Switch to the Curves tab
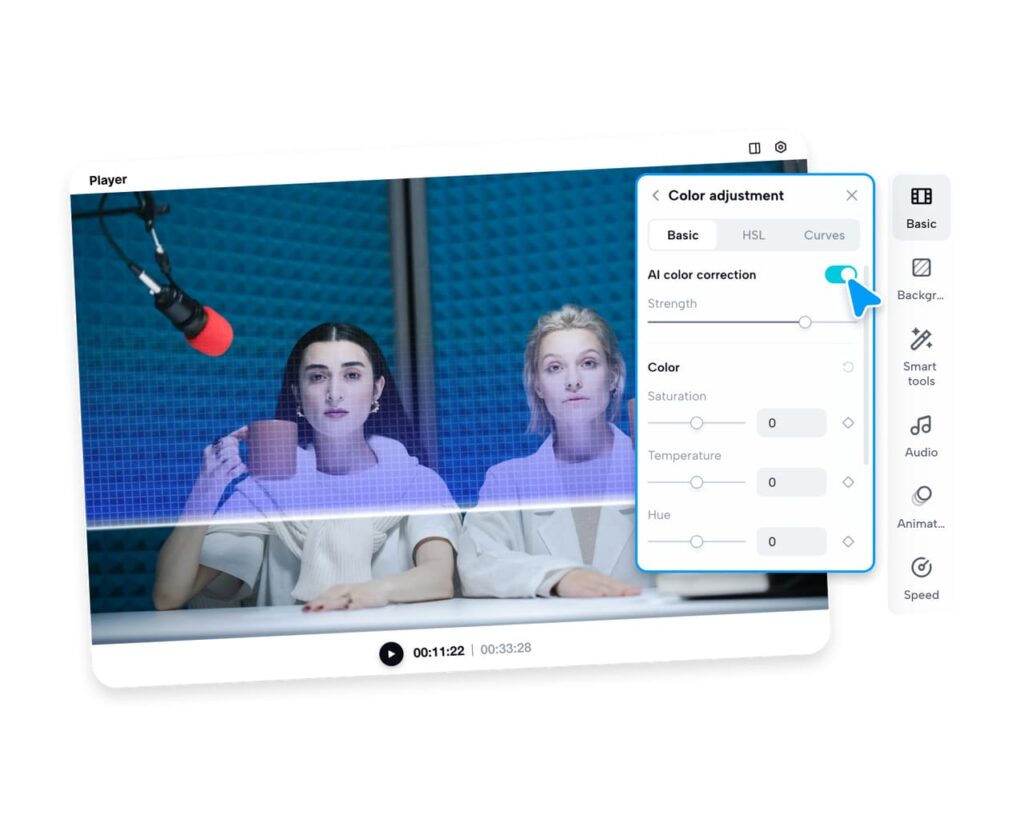 pyautogui.click(x=824, y=235)
